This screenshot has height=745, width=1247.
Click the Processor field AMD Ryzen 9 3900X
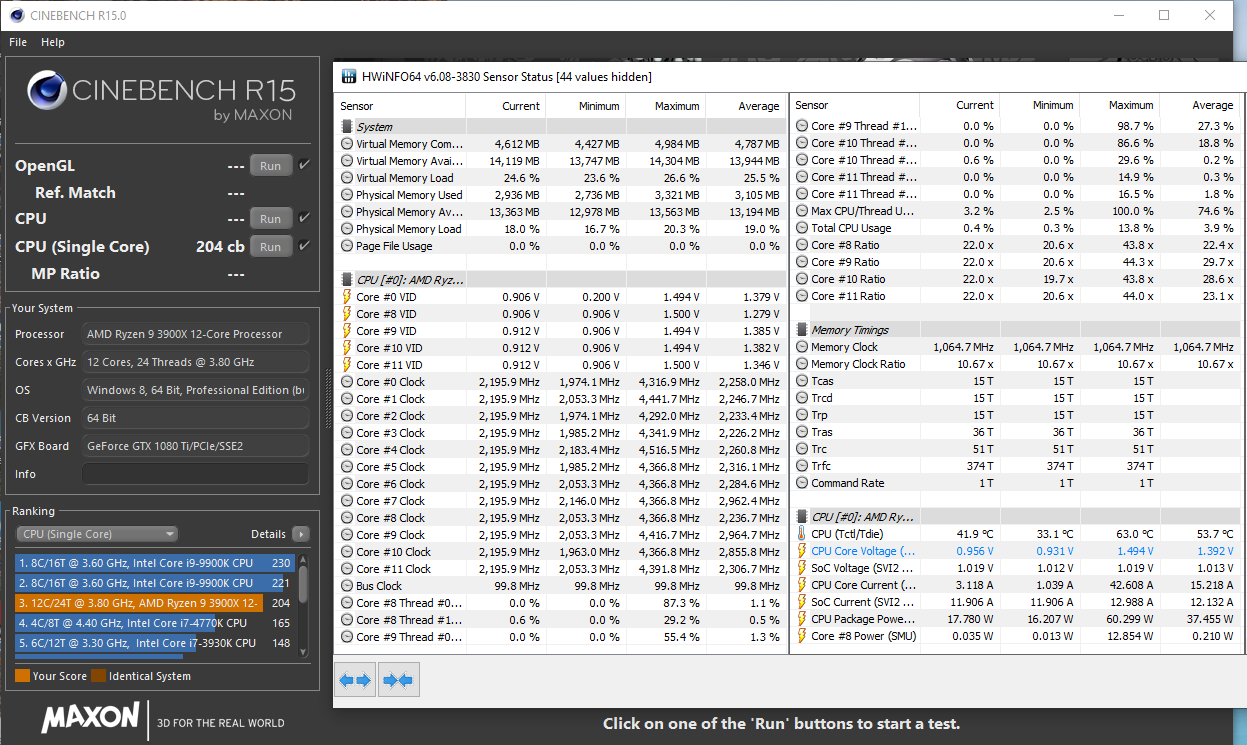pyautogui.click(x=195, y=334)
